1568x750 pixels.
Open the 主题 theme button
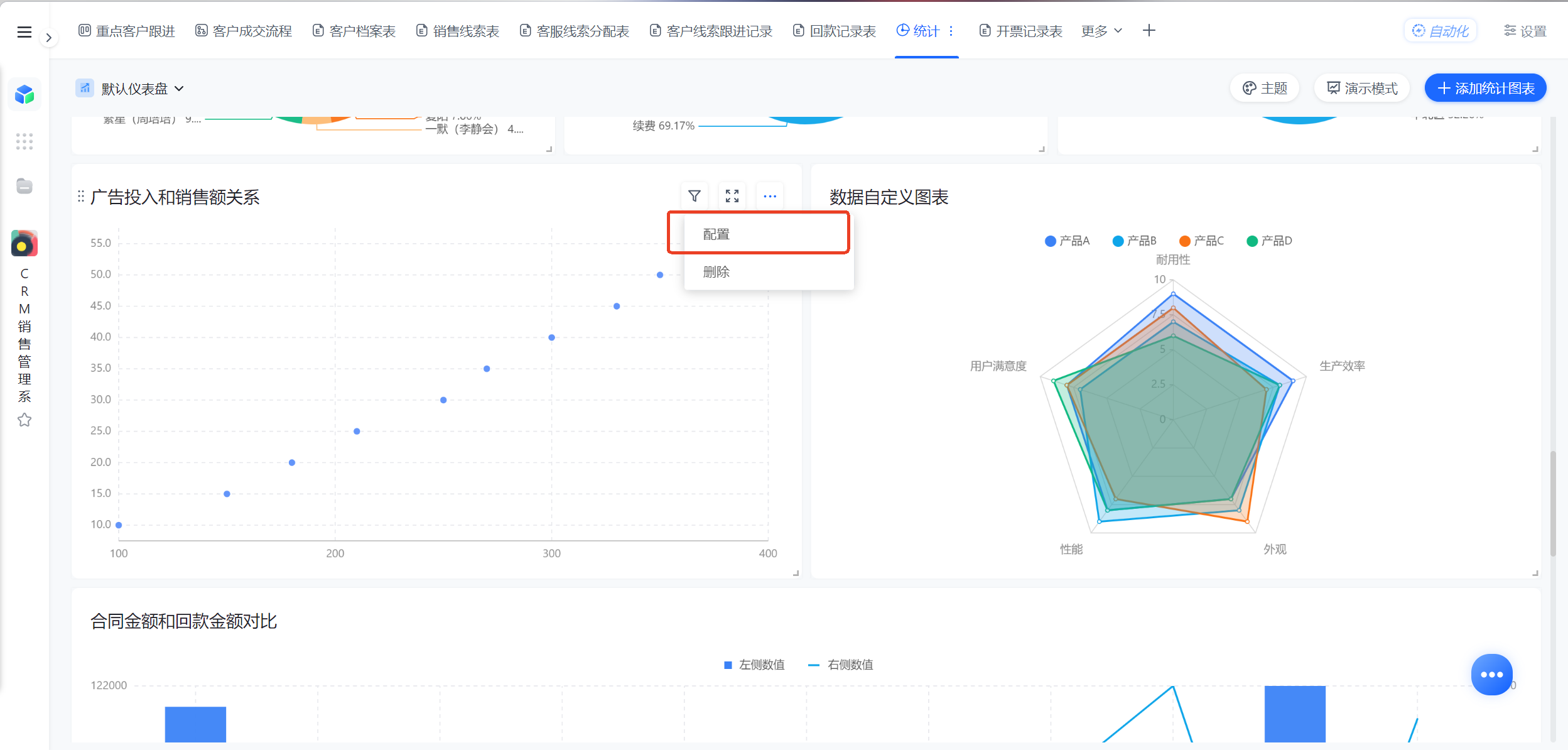pyautogui.click(x=1265, y=88)
